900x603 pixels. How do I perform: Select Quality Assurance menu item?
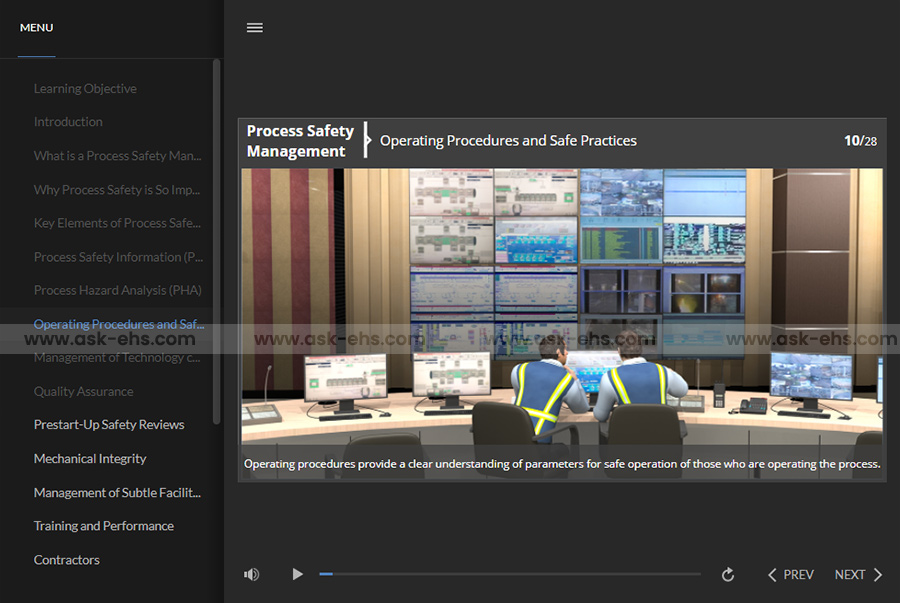83,391
